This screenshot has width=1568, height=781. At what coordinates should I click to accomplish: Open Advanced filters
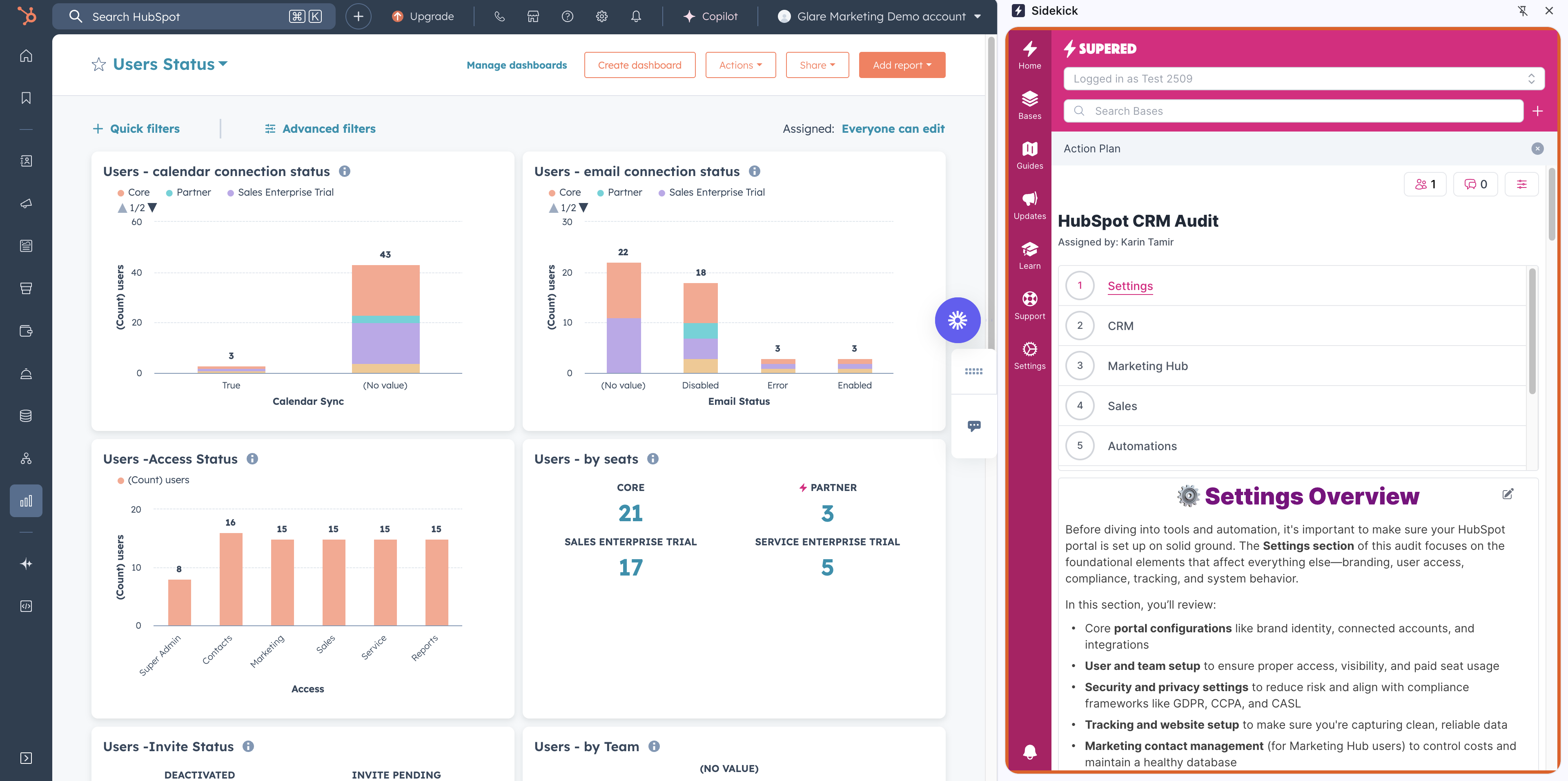click(x=320, y=128)
